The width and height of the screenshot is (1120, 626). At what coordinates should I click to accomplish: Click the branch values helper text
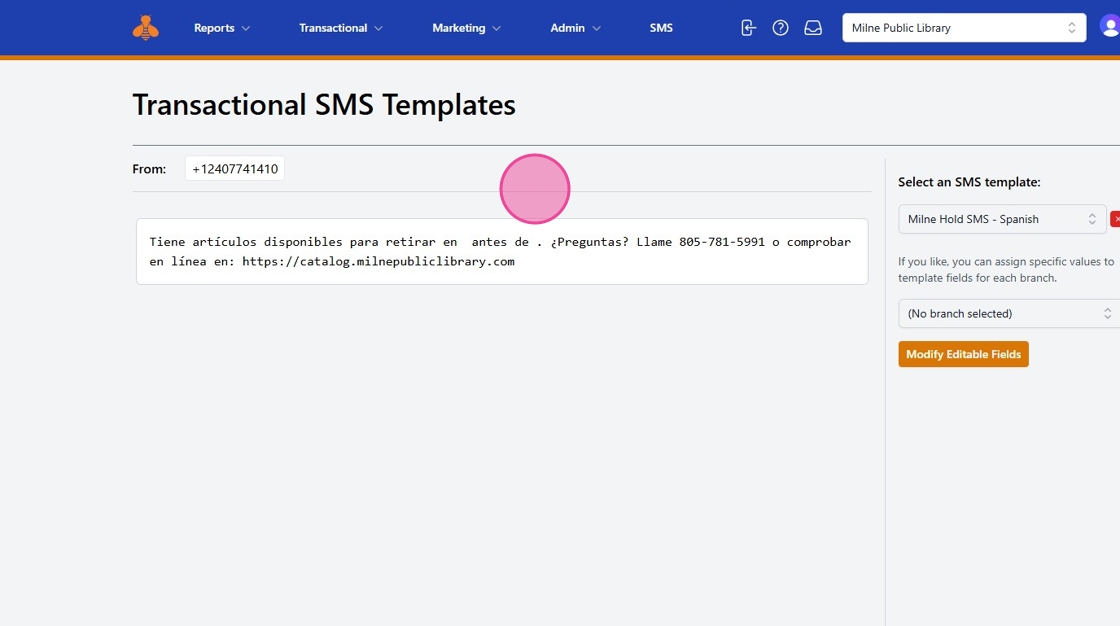(1006, 269)
